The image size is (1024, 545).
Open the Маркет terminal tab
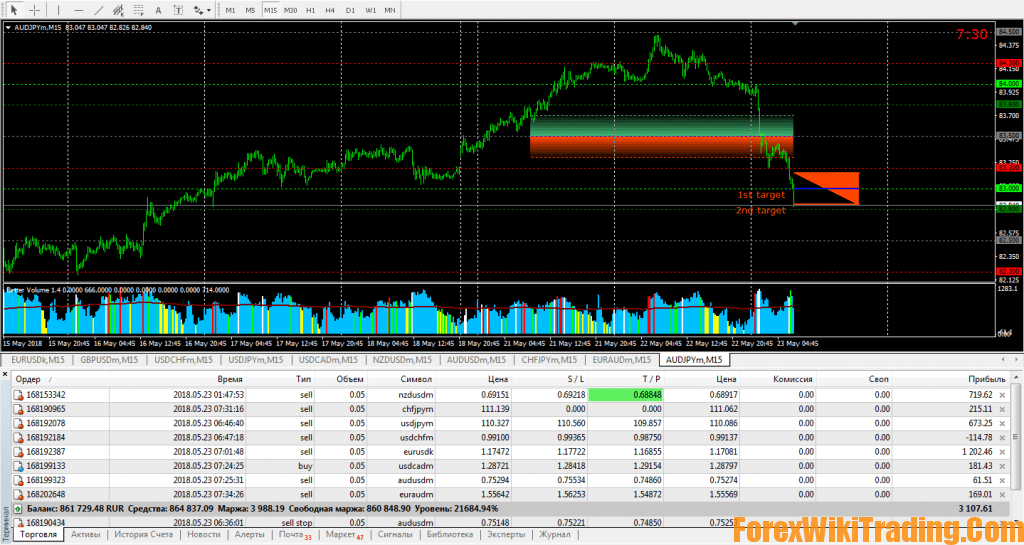point(344,534)
